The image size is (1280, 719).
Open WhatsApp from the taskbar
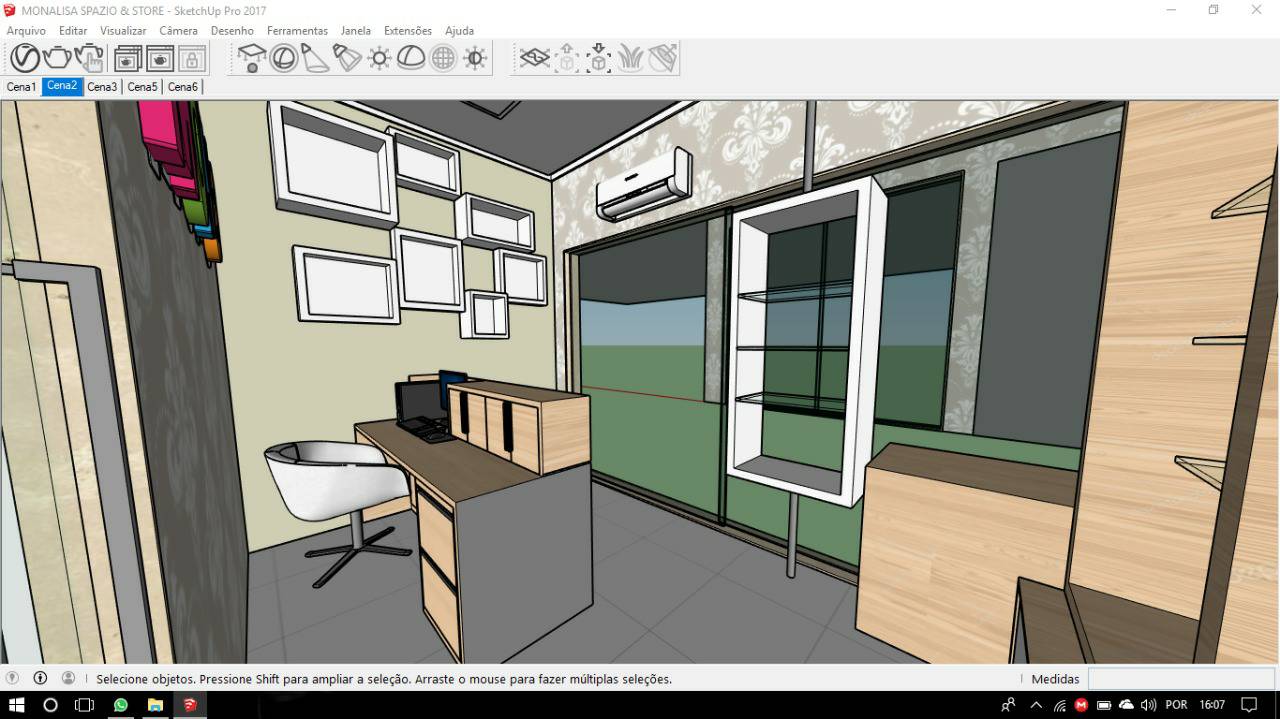point(121,705)
